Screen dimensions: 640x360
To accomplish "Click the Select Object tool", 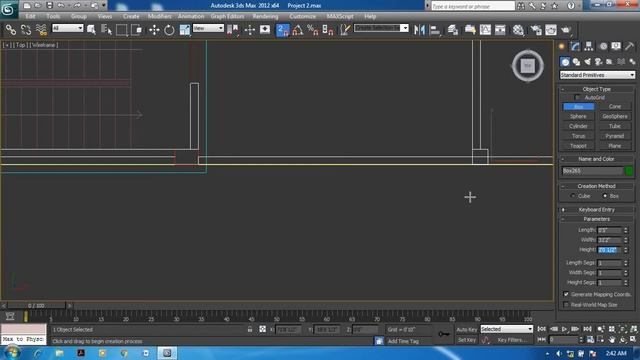I will coord(91,30).
